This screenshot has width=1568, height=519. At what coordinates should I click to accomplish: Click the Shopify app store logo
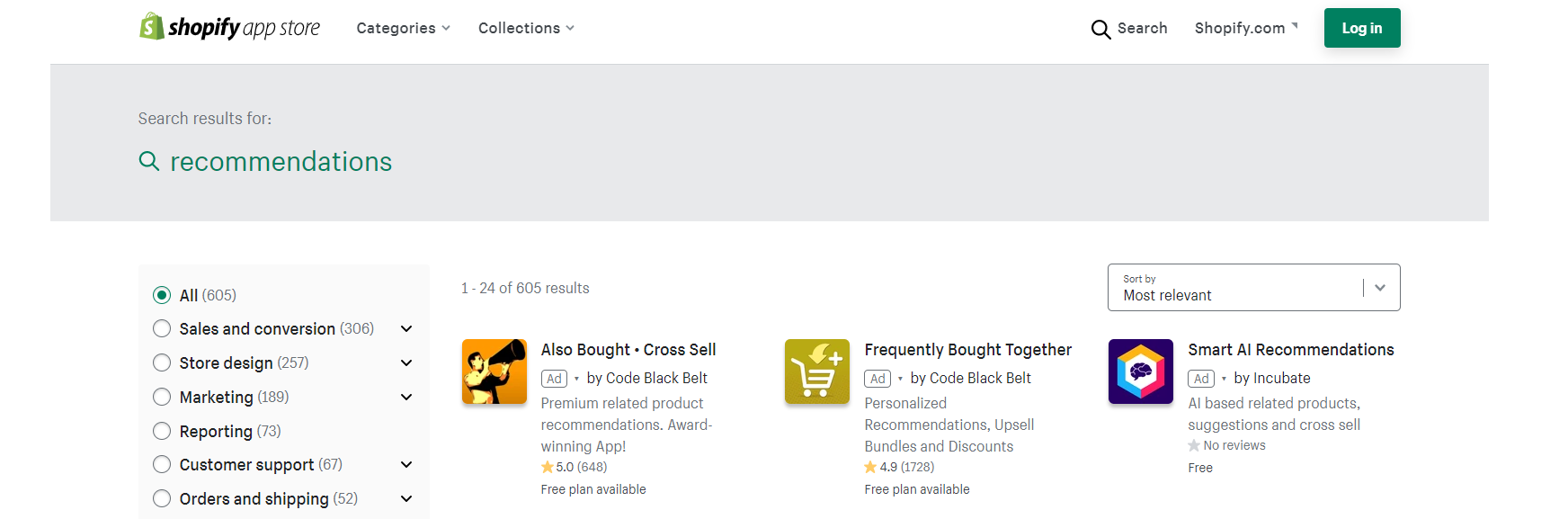click(230, 27)
